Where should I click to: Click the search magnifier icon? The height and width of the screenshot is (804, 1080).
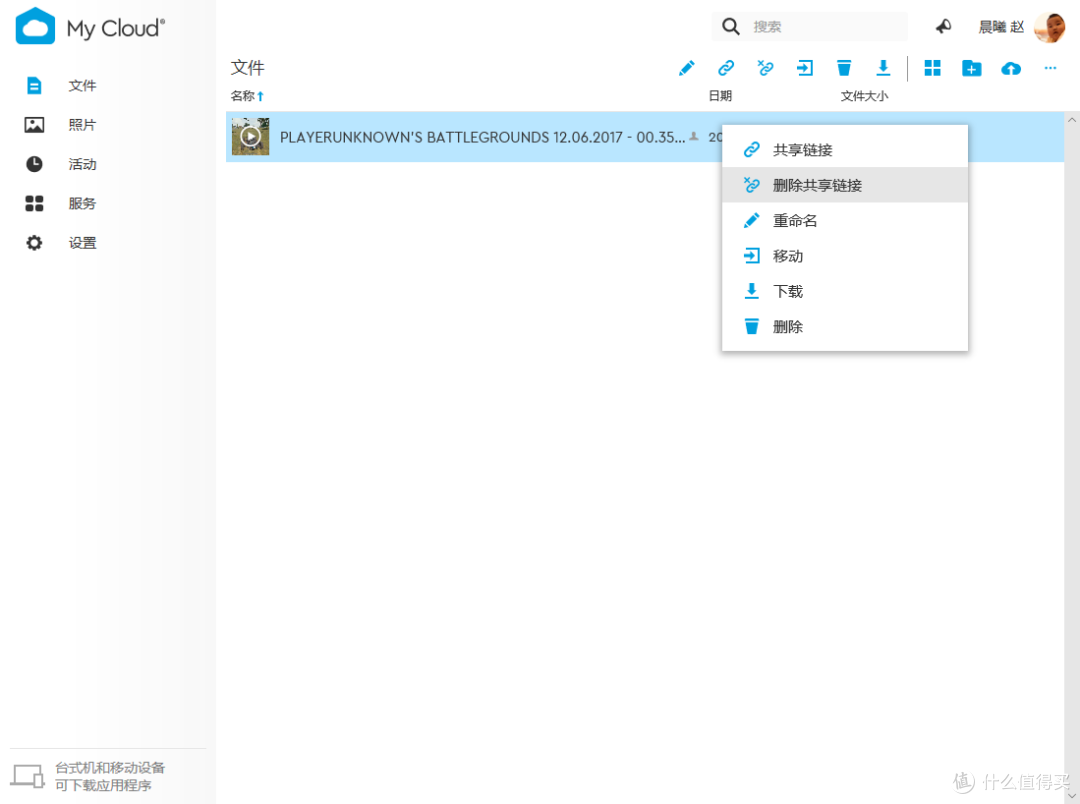pyautogui.click(x=731, y=27)
